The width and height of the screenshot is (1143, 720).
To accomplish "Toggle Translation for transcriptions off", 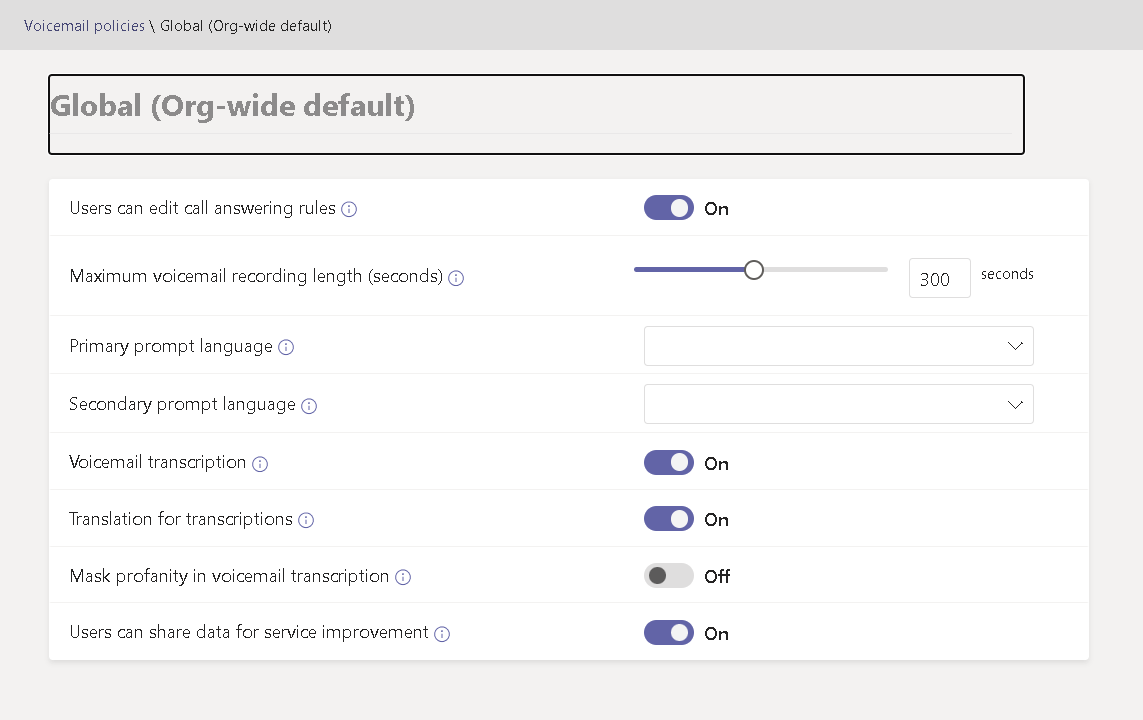I will pos(669,519).
